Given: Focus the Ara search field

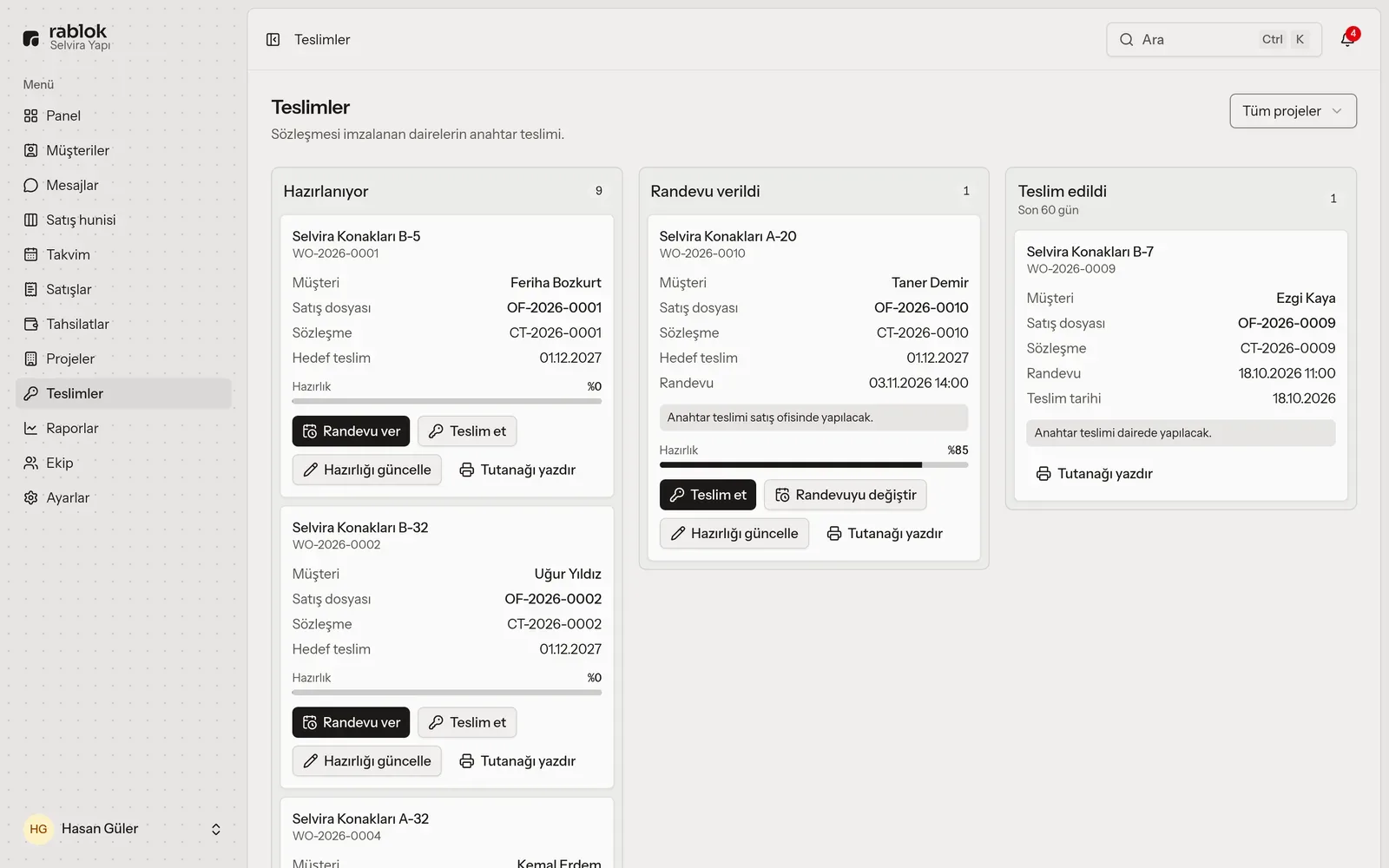Looking at the screenshot, I should [x=1214, y=40].
